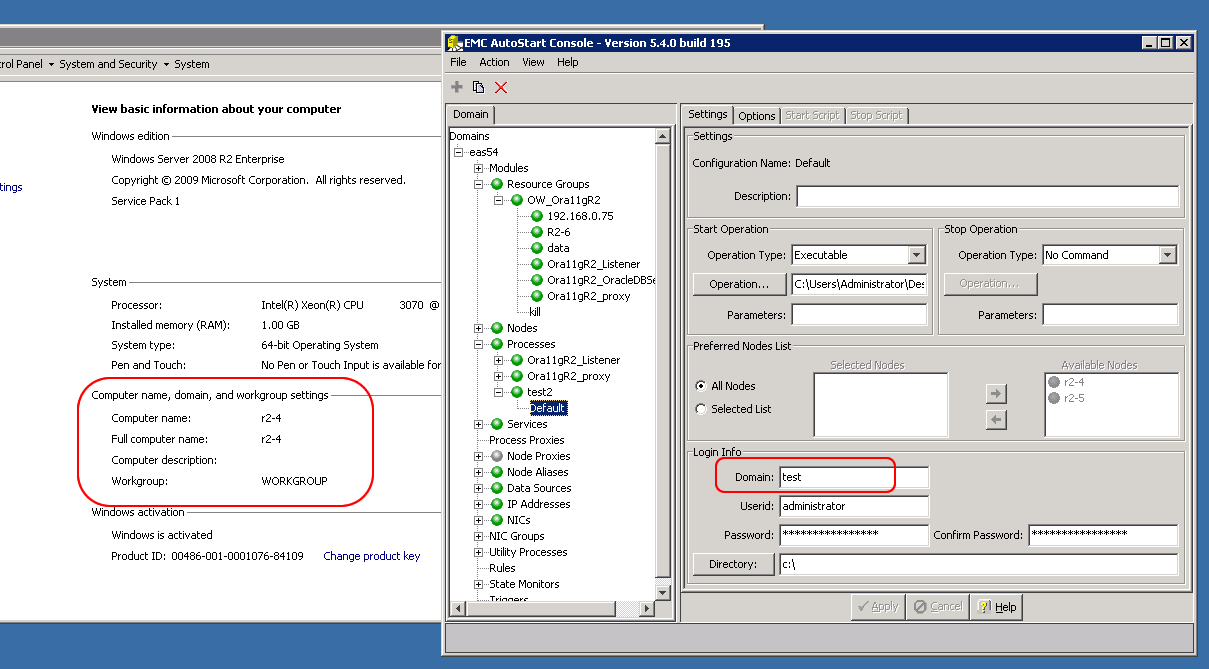Expand the Modules tree node
The height and width of the screenshot is (669, 1209).
(478, 168)
